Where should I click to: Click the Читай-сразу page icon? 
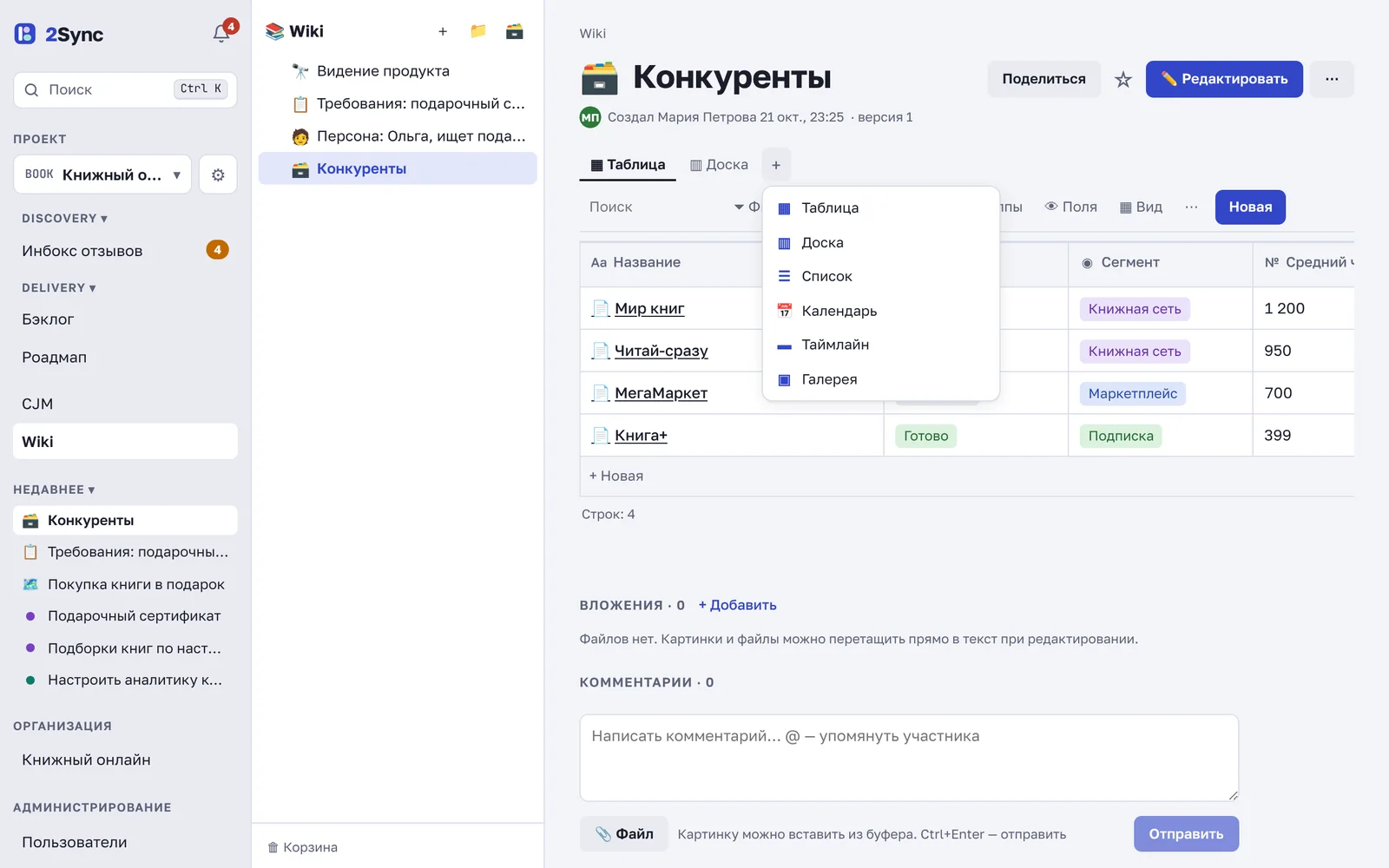point(600,351)
